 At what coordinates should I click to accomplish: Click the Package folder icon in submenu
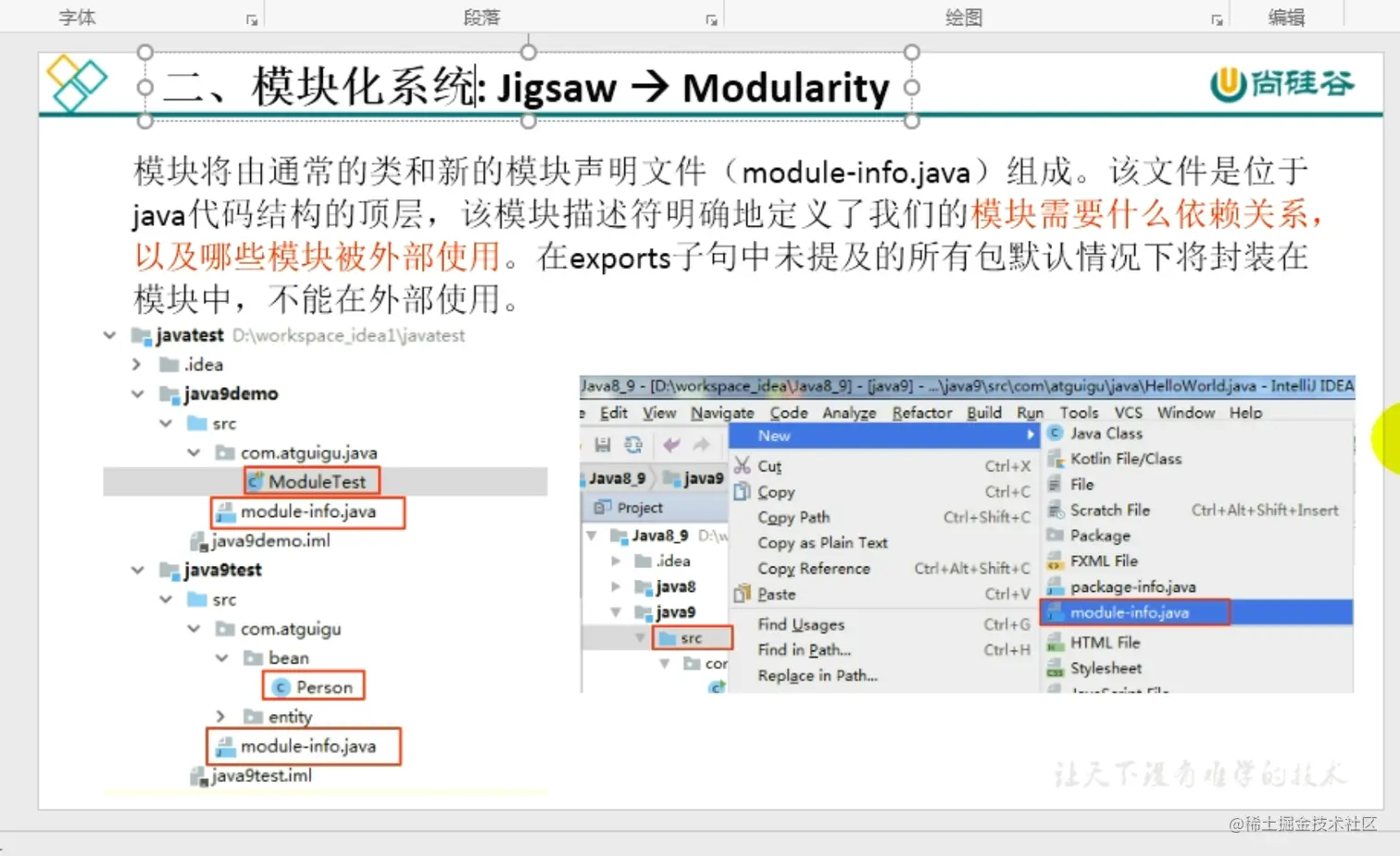pos(1055,535)
